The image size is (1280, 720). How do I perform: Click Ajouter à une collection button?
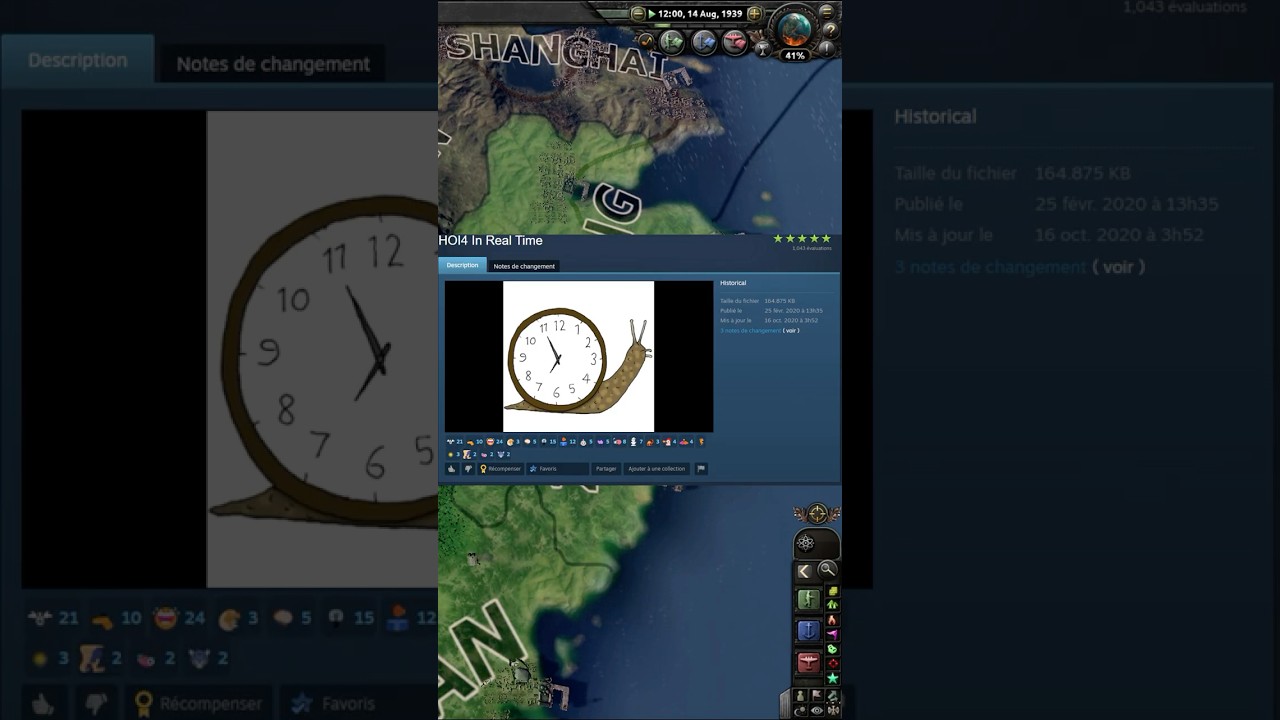[657, 469]
